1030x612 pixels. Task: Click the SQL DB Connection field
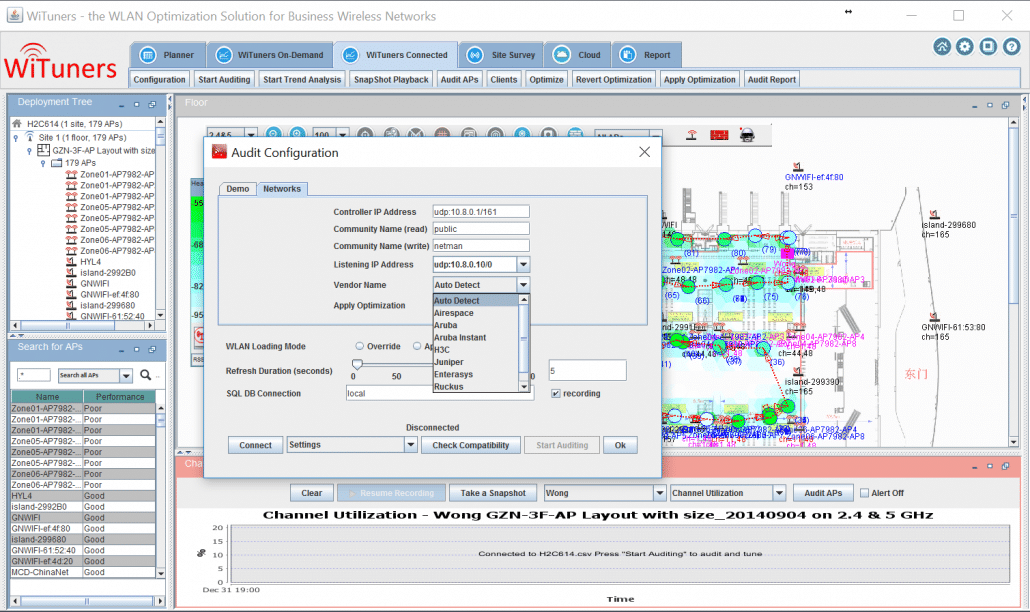point(439,393)
